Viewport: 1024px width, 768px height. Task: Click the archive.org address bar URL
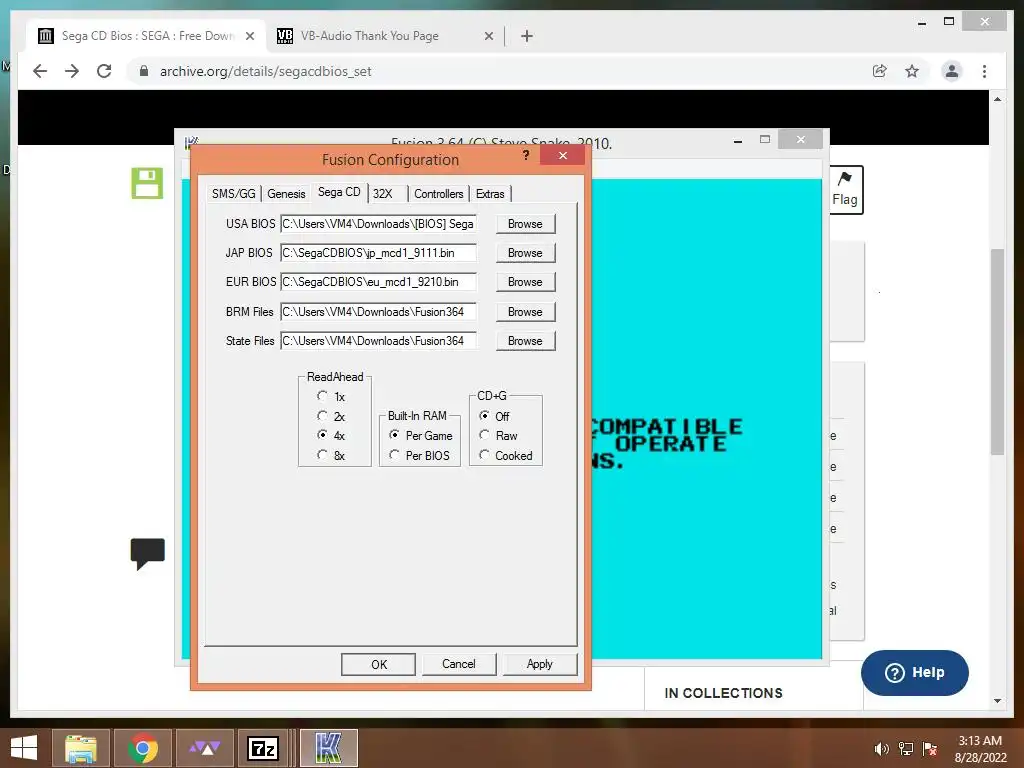point(266,71)
